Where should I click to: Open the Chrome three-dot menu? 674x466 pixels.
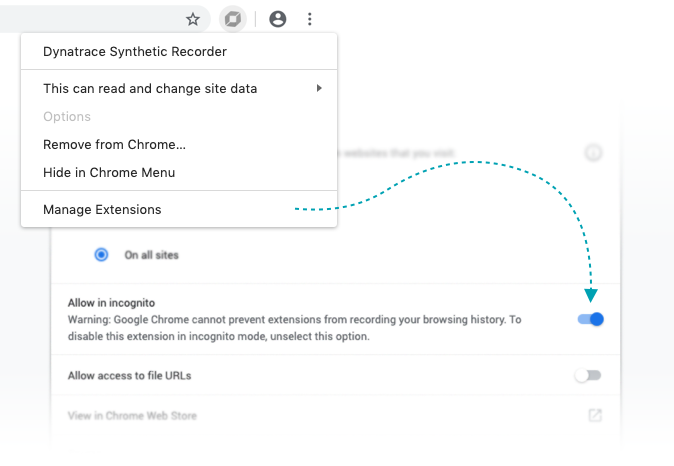[x=309, y=19]
